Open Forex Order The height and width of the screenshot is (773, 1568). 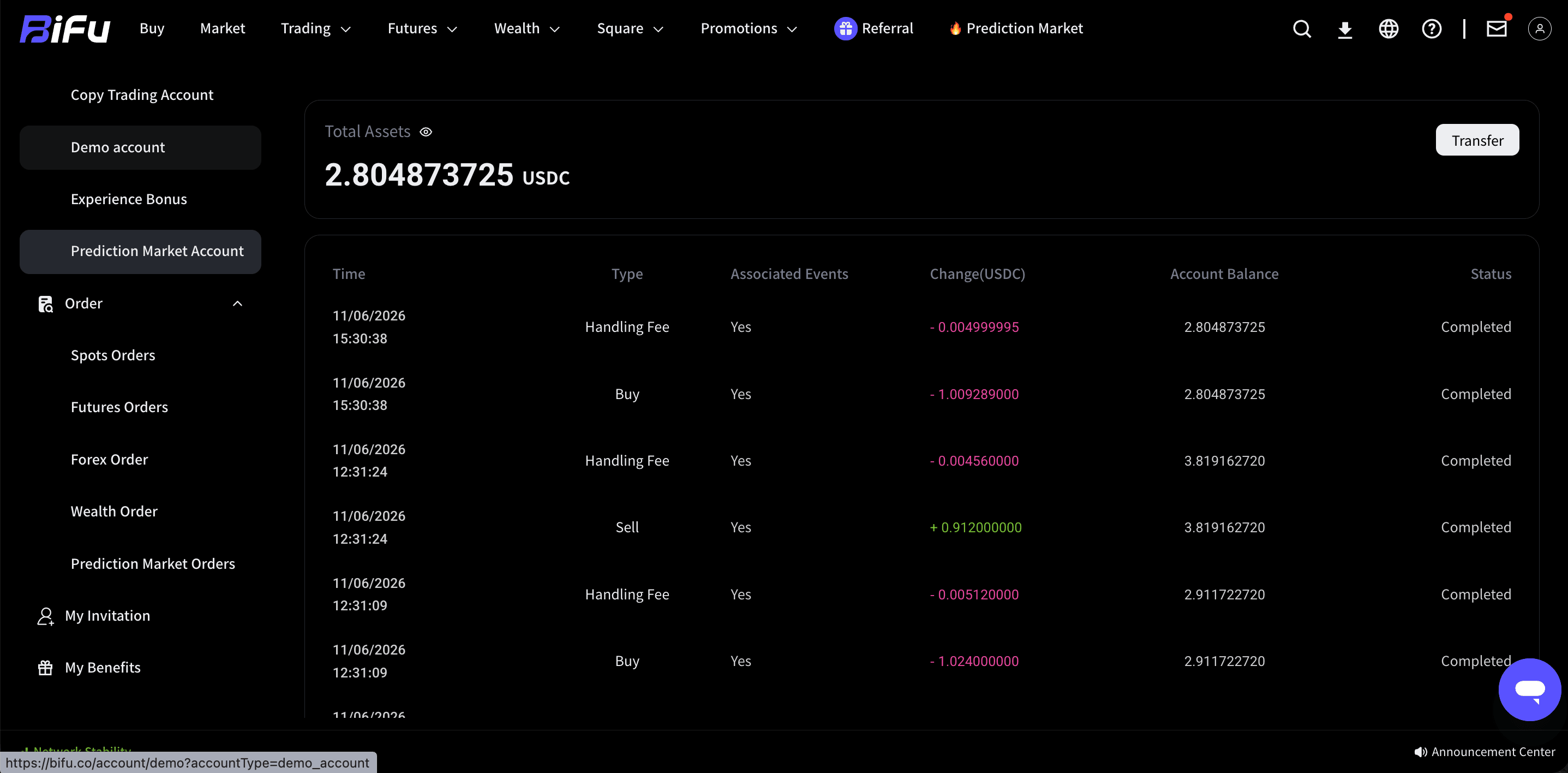click(x=109, y=459)
